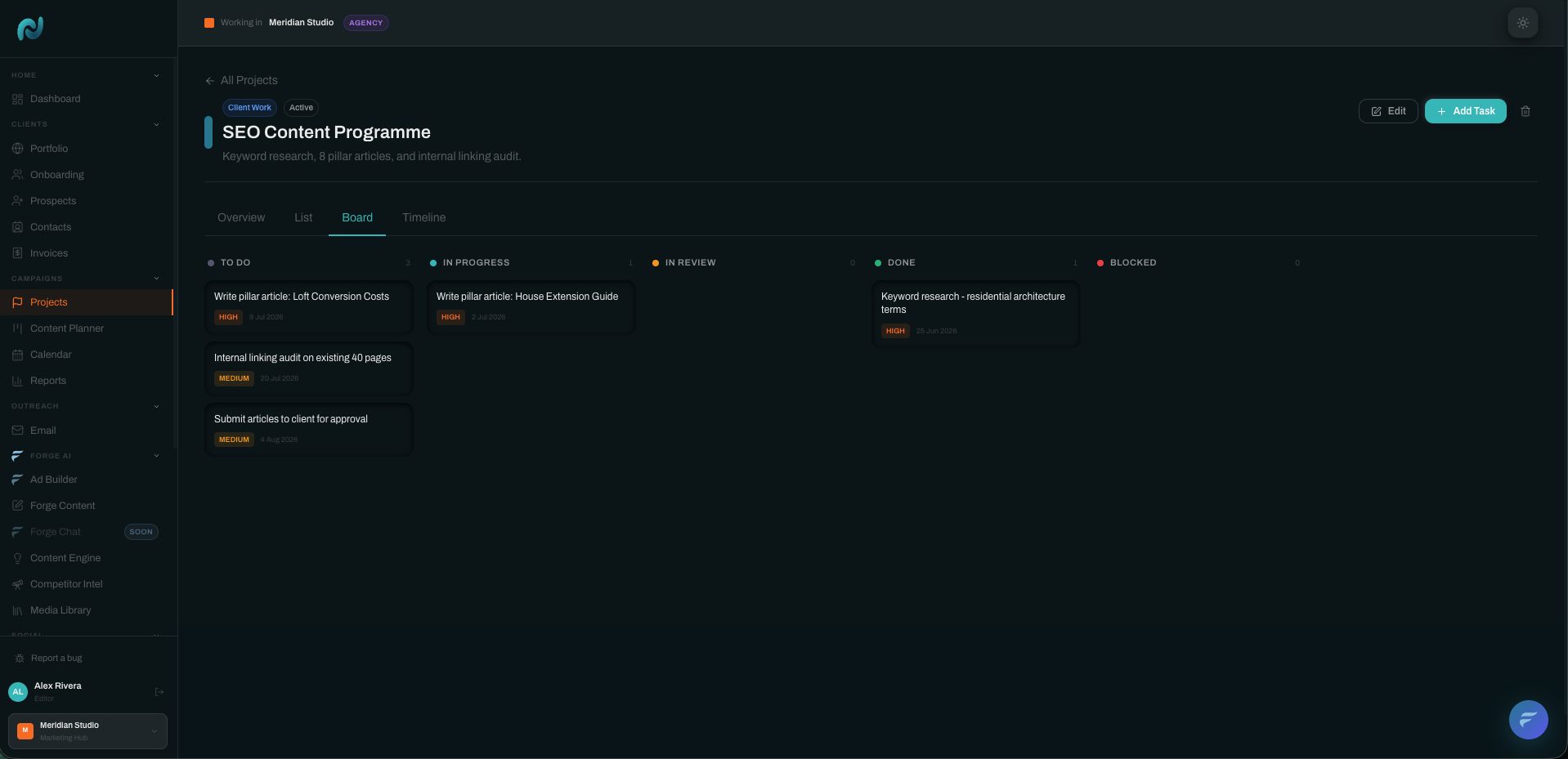Collapse the Forge AI sidebar section
This screenshot has width=1568, height=759.
click(156, 456)
